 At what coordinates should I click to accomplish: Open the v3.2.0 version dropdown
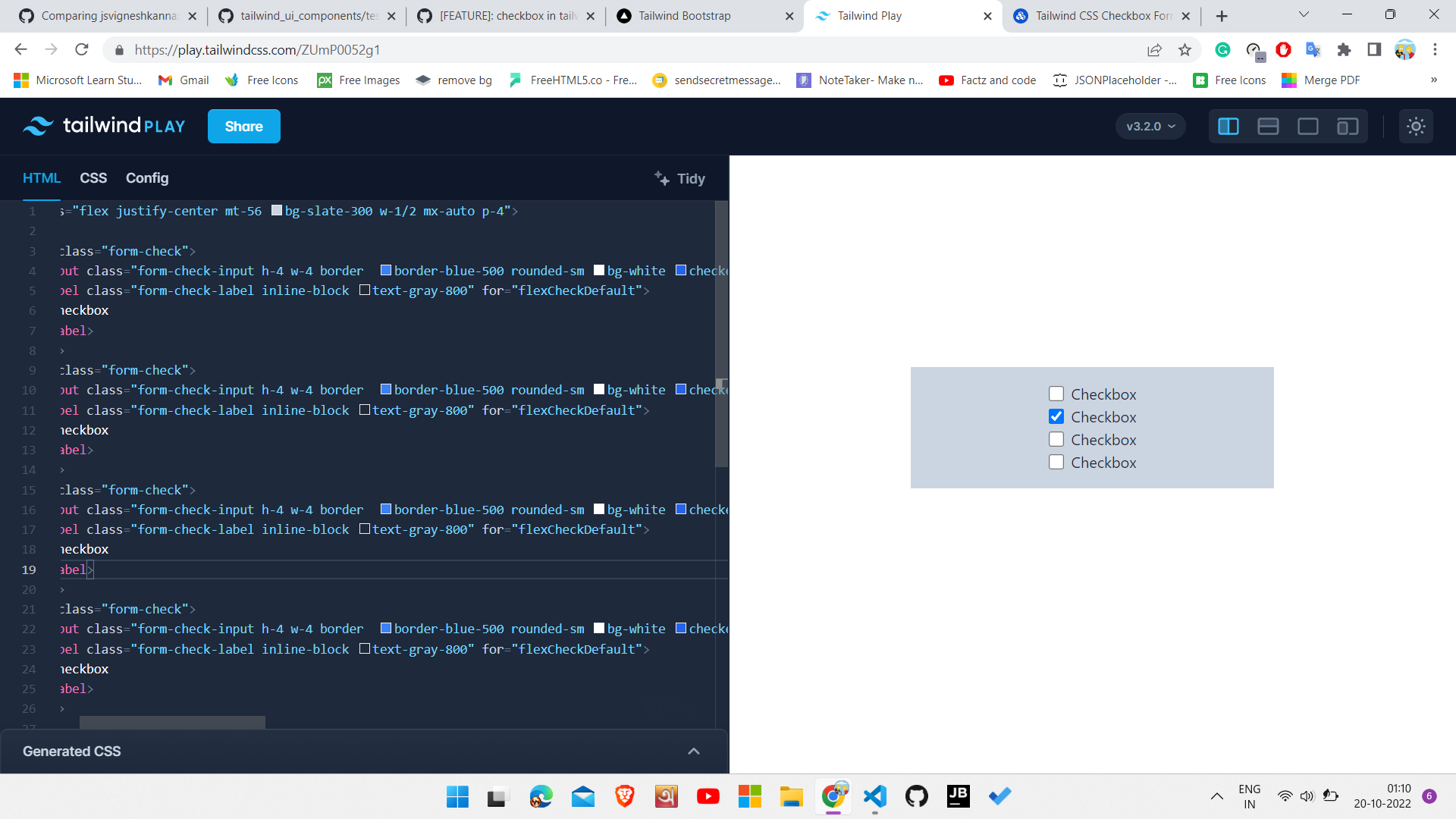1150,127
